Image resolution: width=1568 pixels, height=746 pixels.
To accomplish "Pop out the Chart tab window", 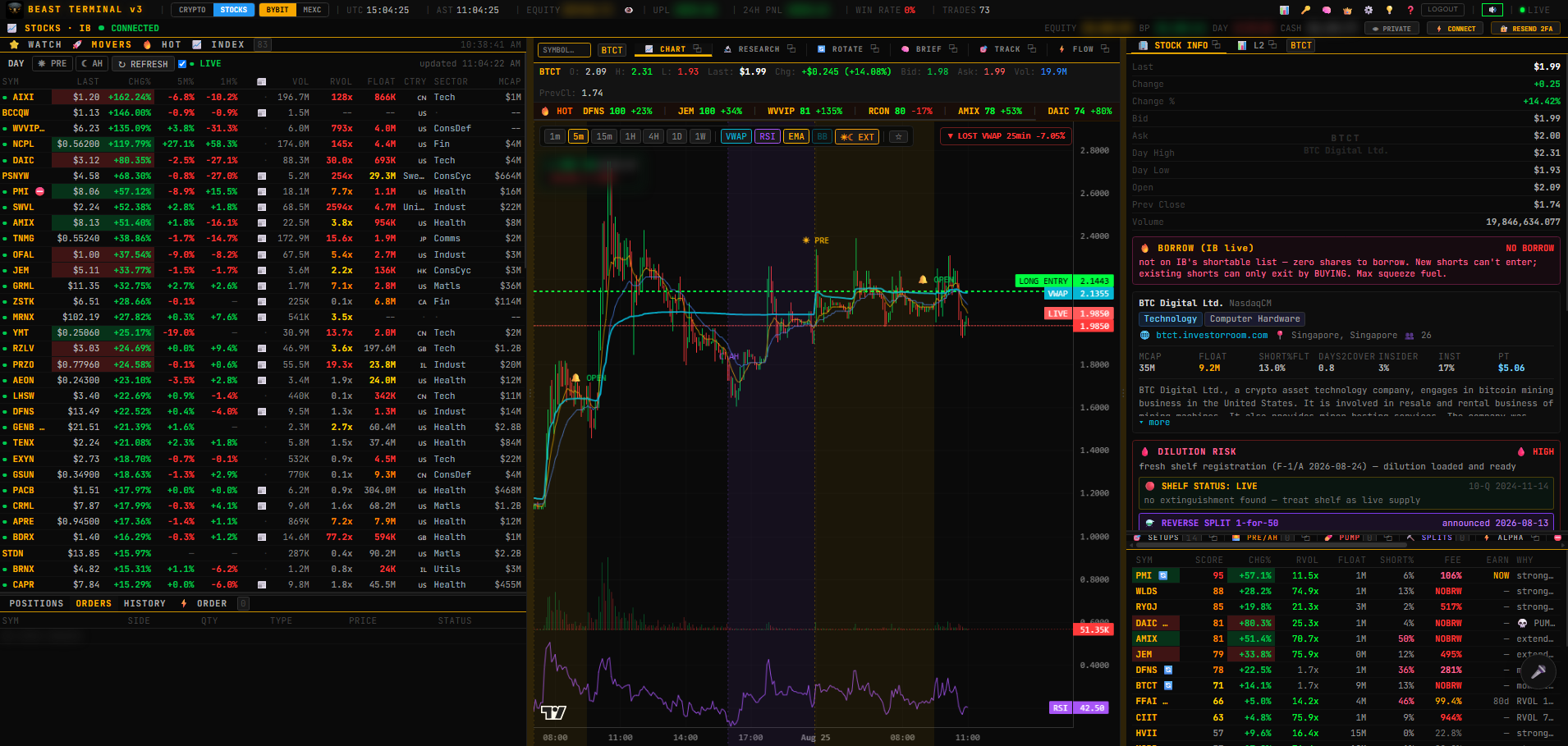I will click(x=697, y=48).
